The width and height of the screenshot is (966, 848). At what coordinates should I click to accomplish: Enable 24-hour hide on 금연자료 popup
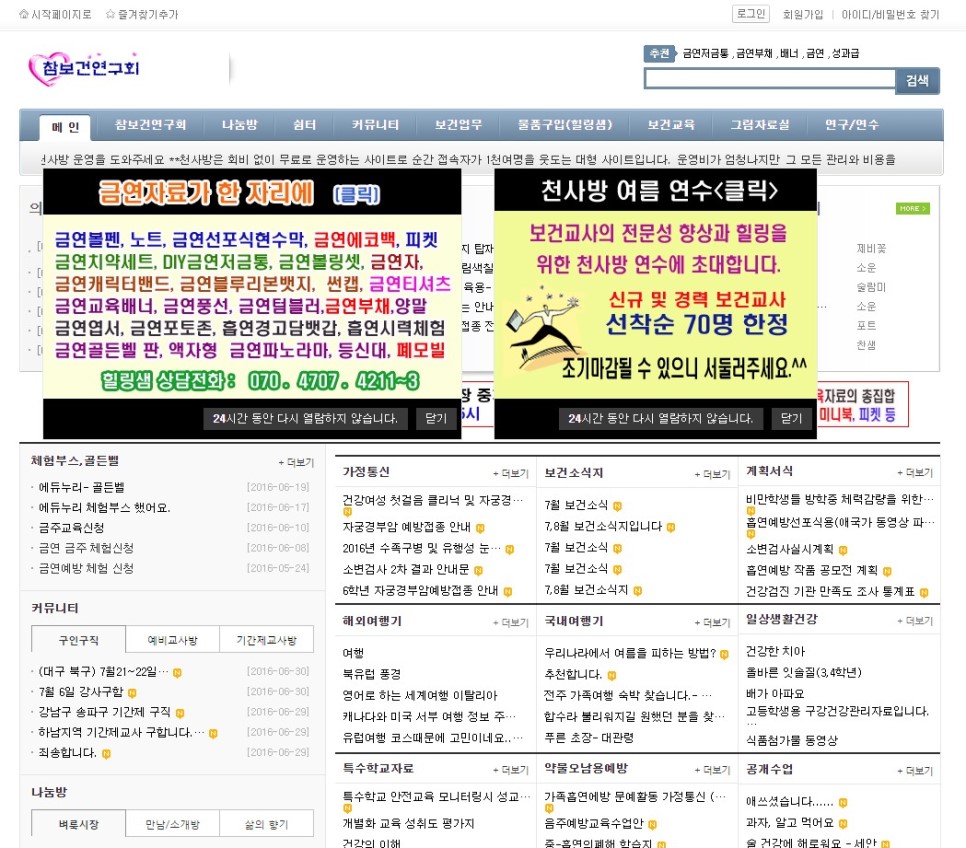(x=304, y=419)
